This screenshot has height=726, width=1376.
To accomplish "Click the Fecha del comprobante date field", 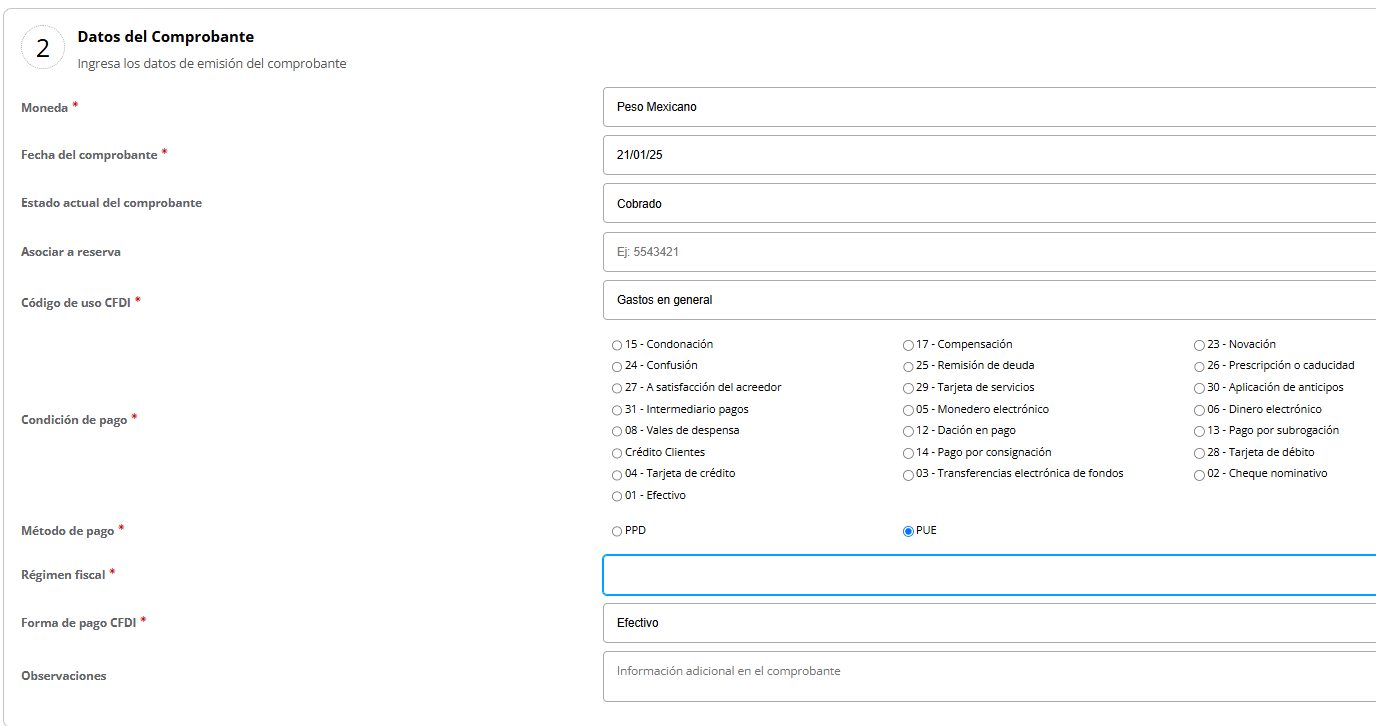I will pos(989,155).
